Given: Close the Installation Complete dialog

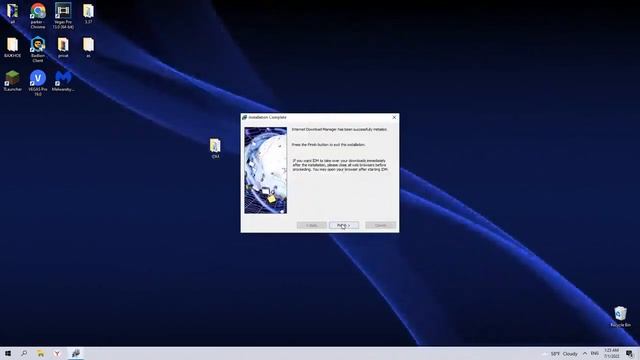Looking at the screenshot, I should (x=394, y=117).
